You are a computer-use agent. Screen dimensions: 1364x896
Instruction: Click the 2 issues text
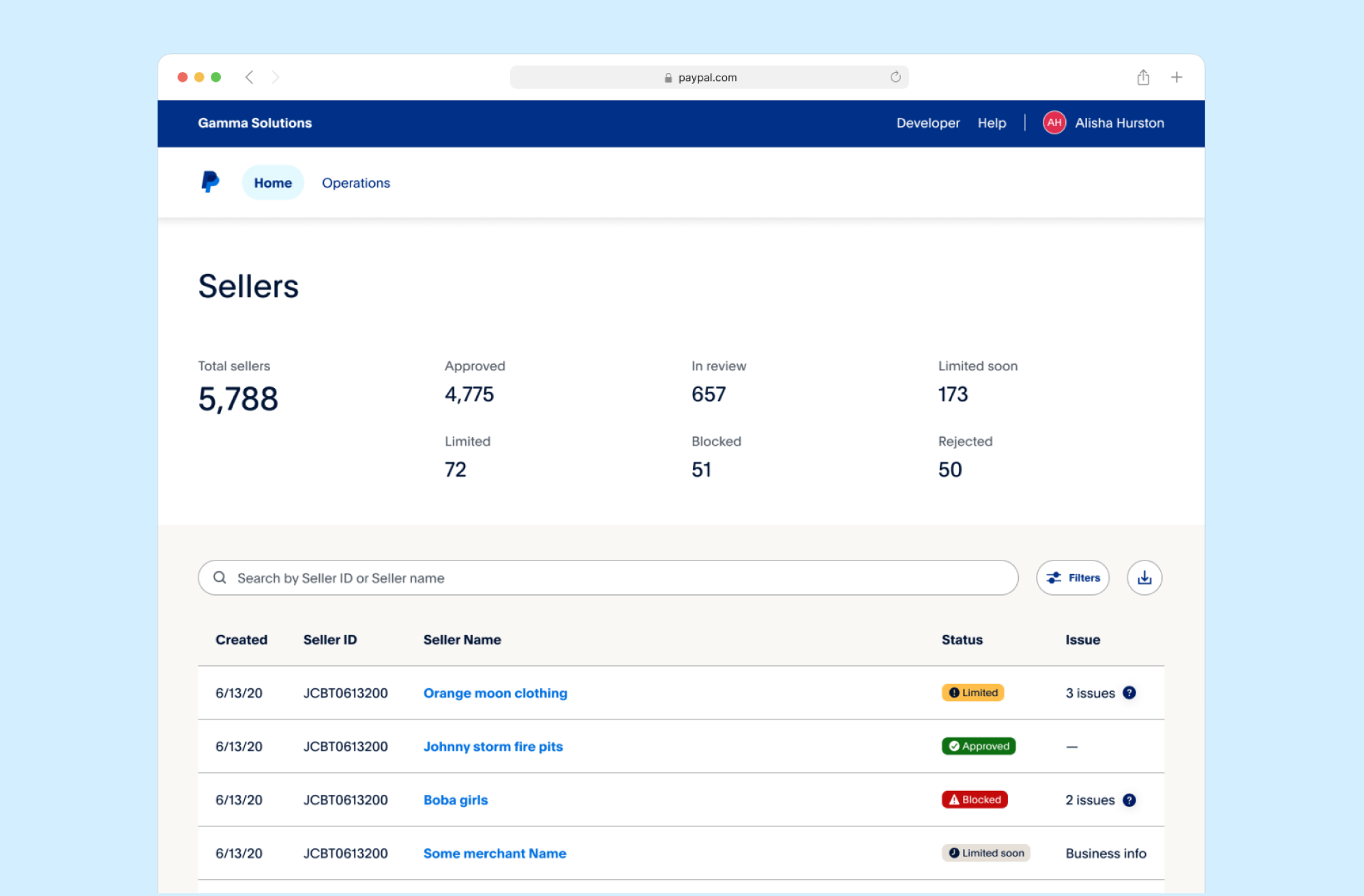tap(1090, 800)
